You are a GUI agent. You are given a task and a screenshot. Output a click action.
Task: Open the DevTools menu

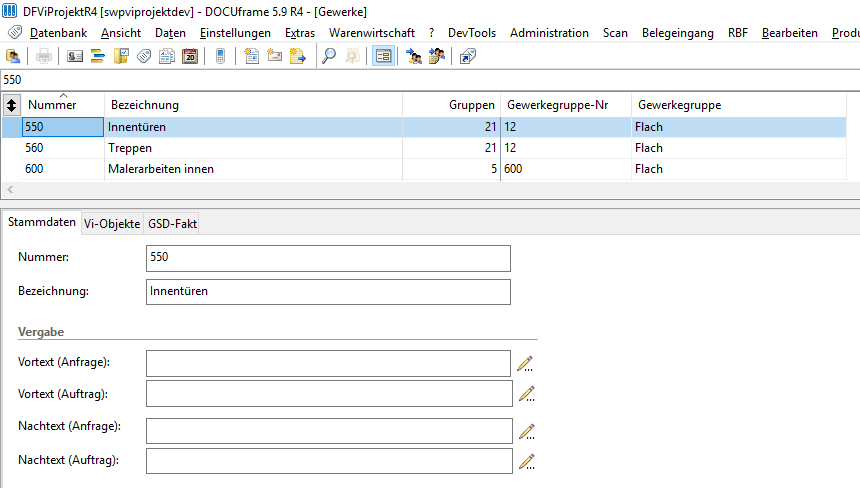tap(472, 33)
